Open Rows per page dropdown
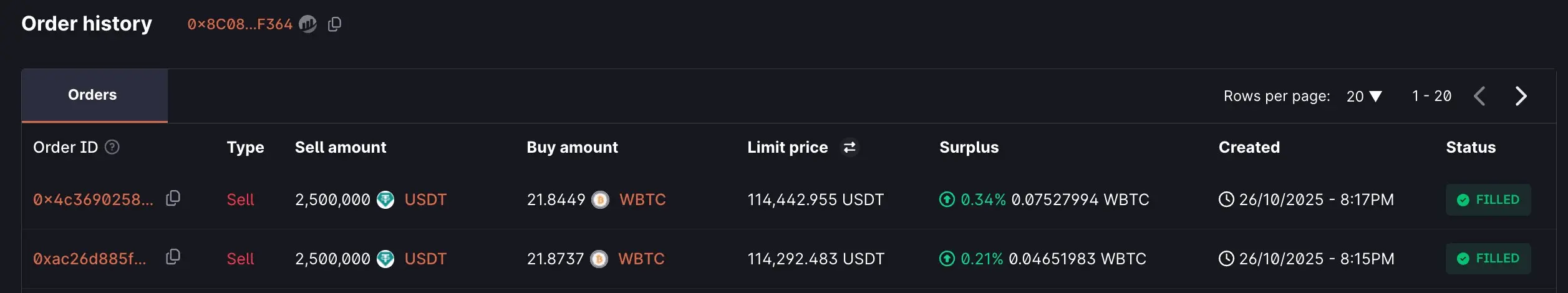 click(x=1364, y=96)
